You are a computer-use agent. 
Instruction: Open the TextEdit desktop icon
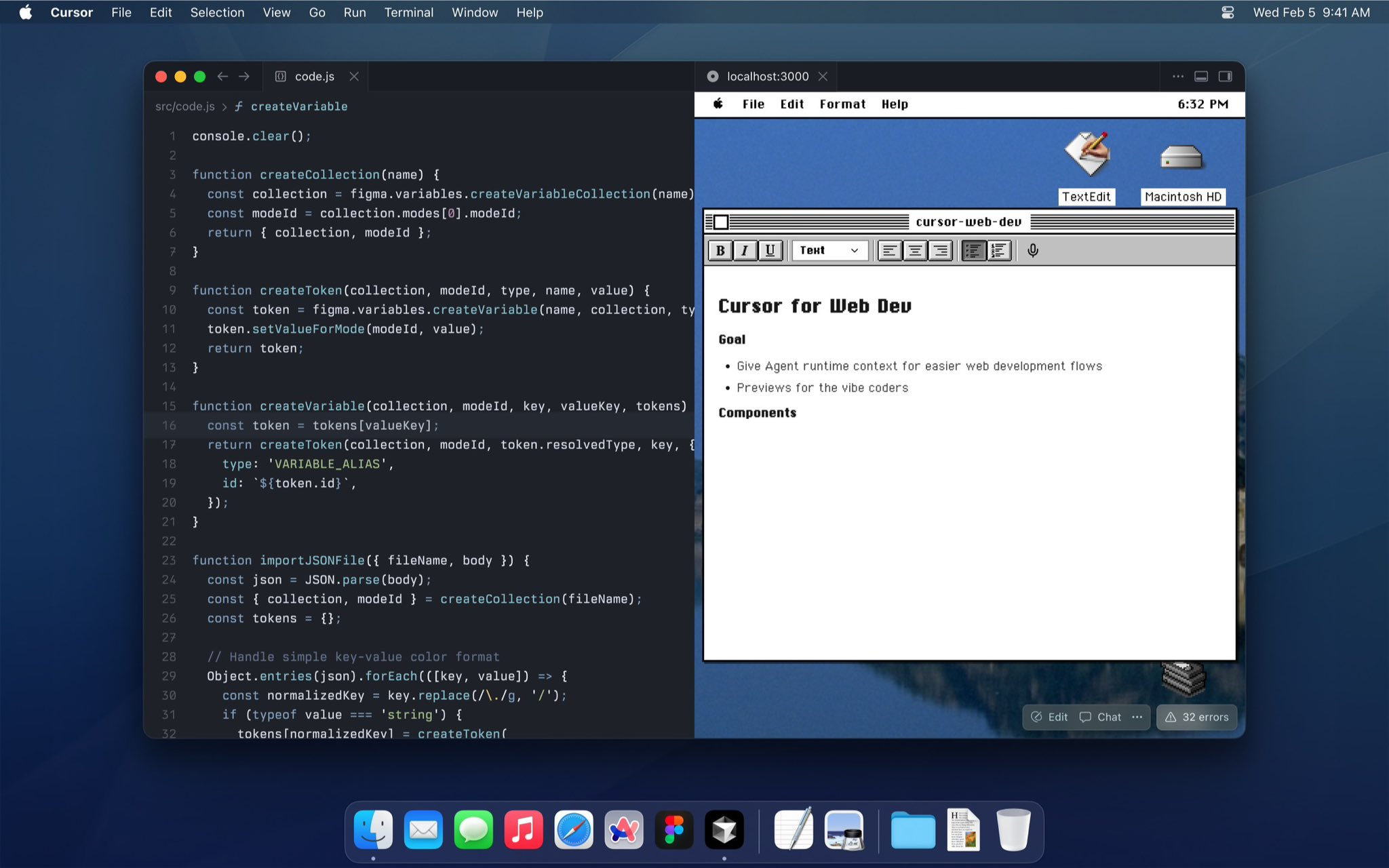1087,168
